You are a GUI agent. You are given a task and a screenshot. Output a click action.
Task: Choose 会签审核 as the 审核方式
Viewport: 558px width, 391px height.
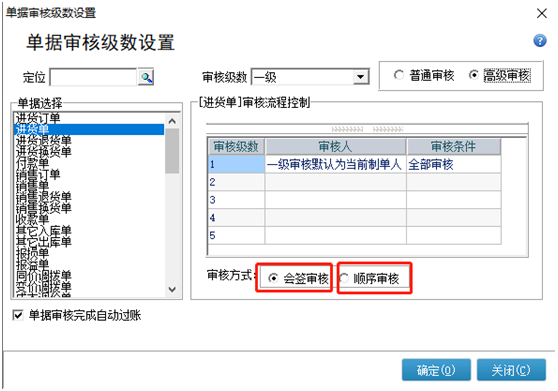click(298, 278)
